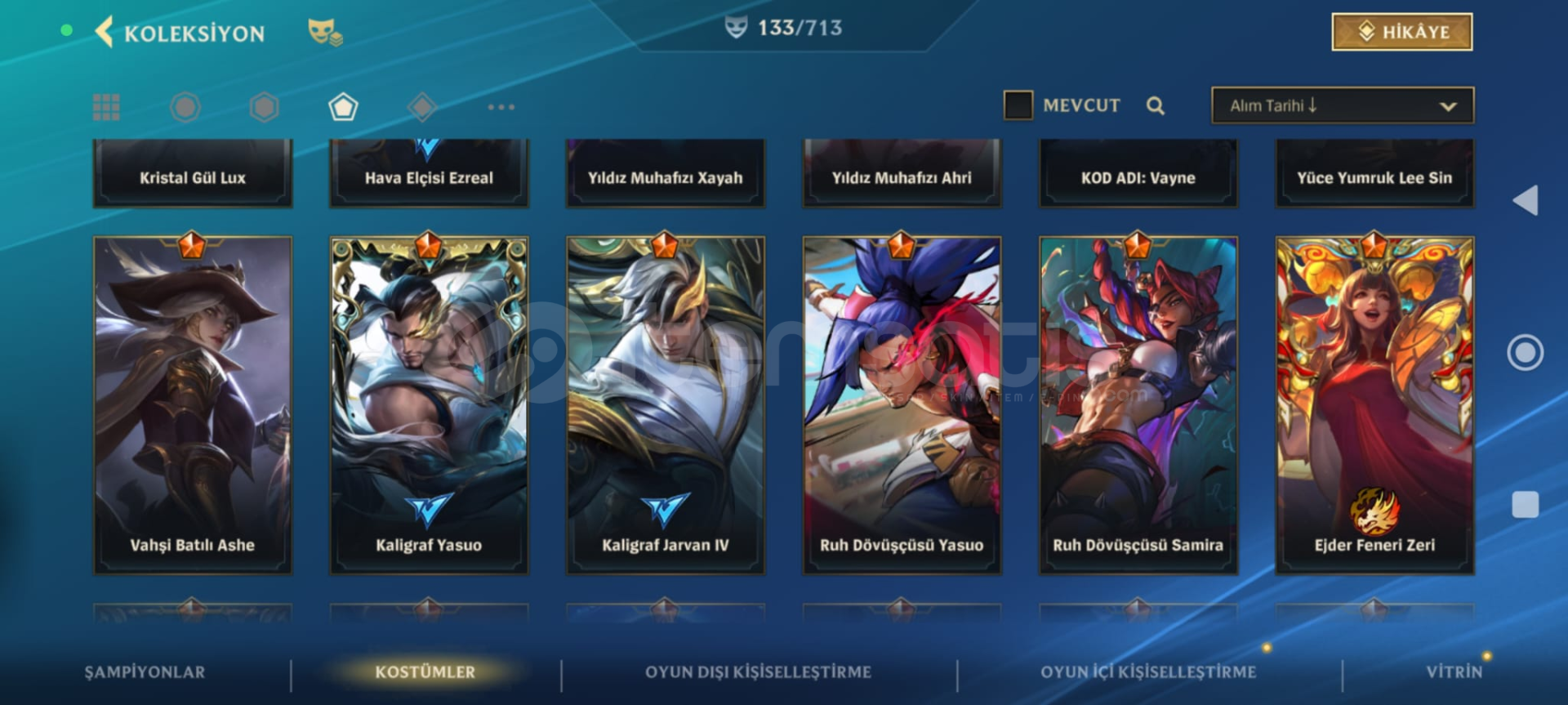Select the Kaligraf Yasuo skin card
The image size is (1568, 705).
(429, 405)
